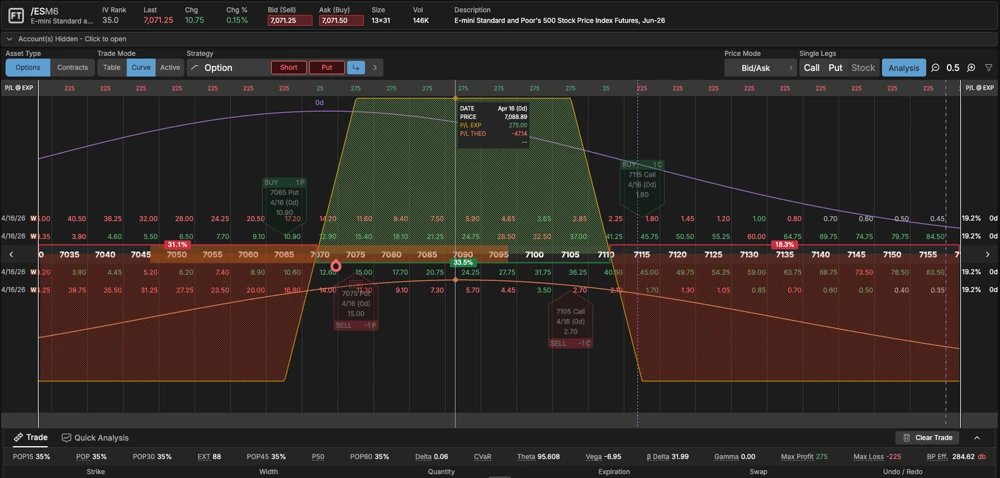This screenshot has width=1000, height=478.
Task: Click the Trade tab link icon
Action: (18, 437)
